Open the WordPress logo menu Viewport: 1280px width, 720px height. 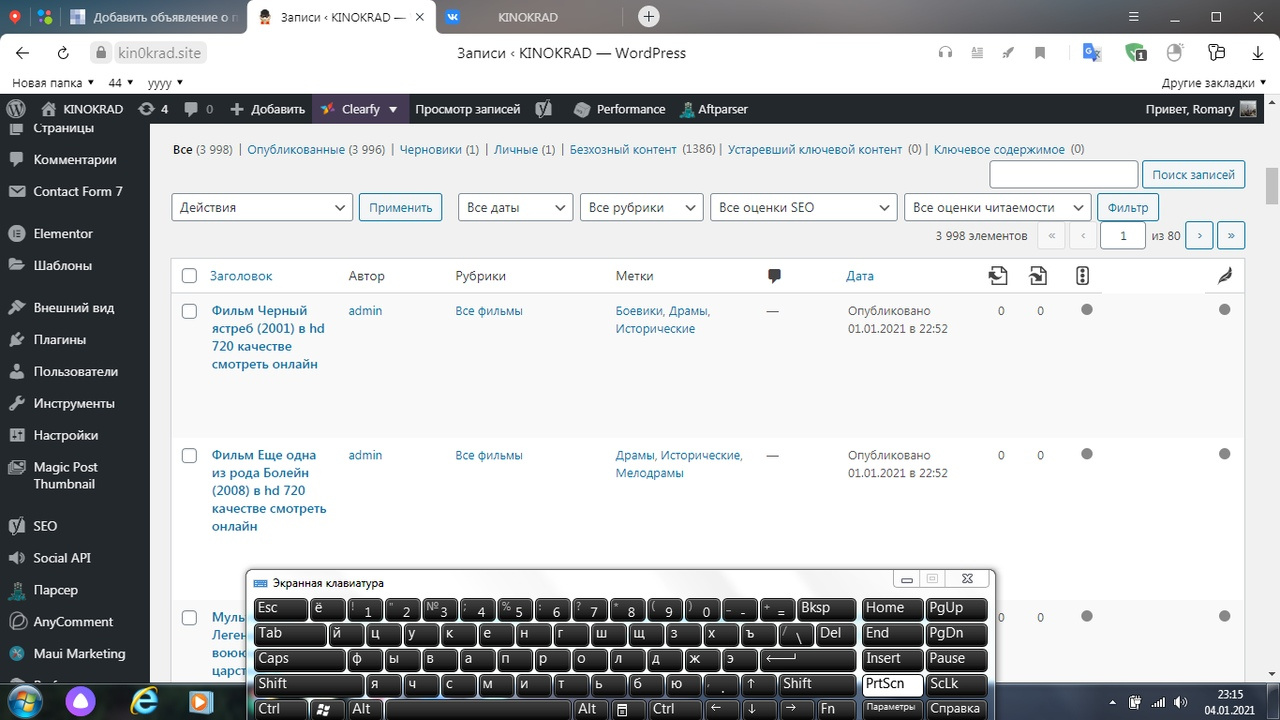16,109
